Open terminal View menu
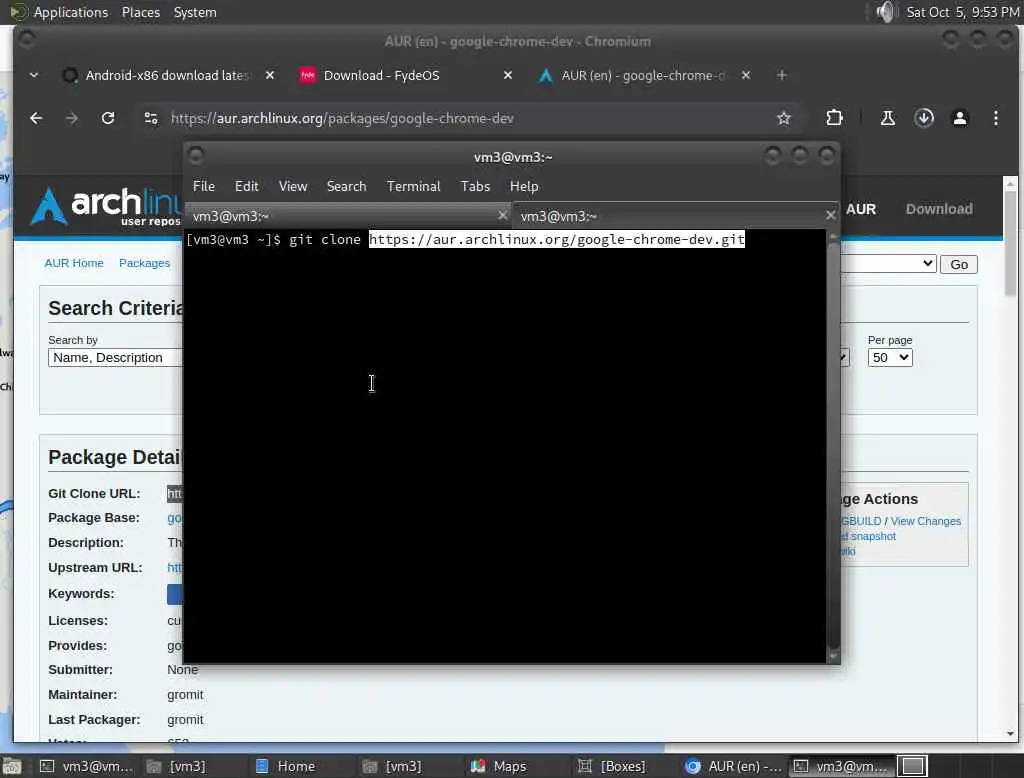The height and width of the screenshot is (778, 1024). (x=293, y=186)
